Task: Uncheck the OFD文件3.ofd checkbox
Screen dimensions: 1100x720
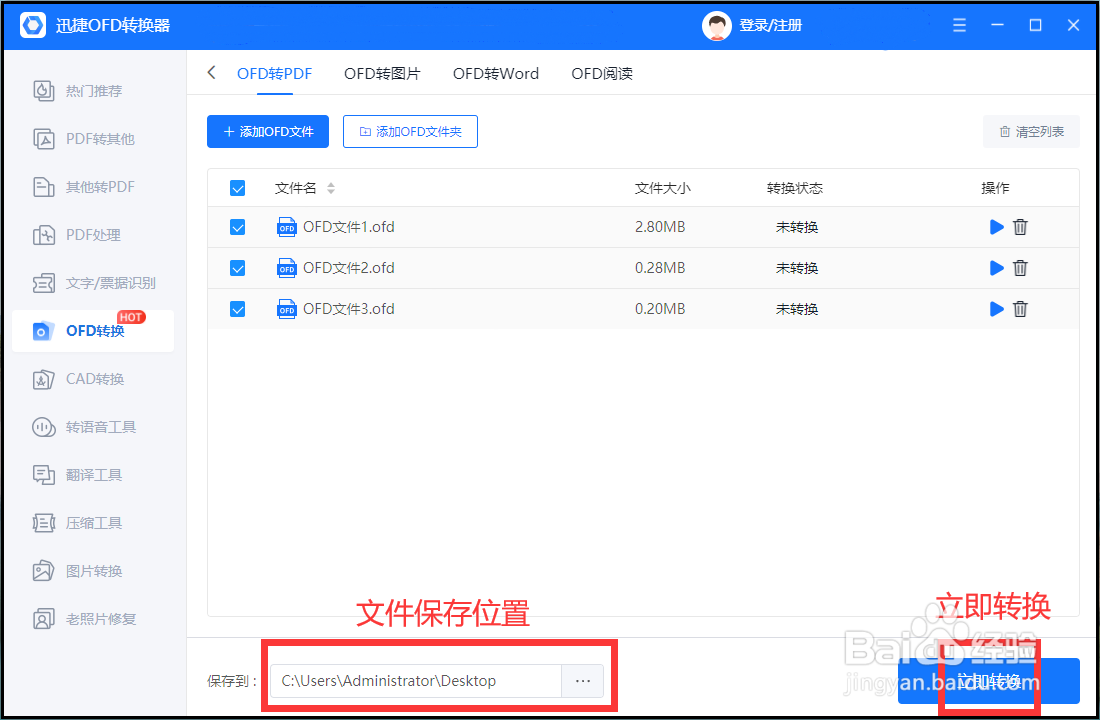Action: 238,309
